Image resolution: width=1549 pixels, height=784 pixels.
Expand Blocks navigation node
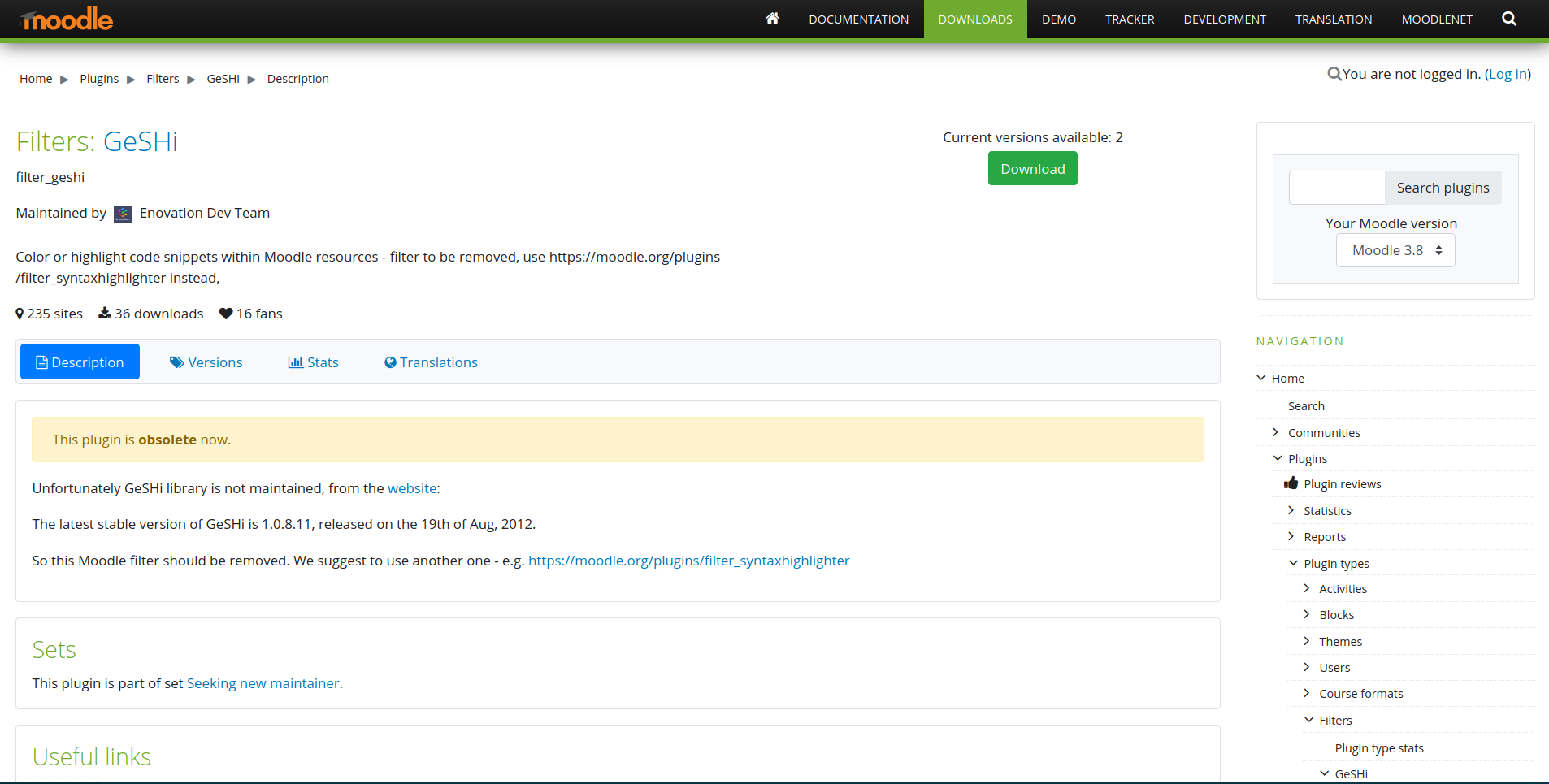click(1306, 614)
